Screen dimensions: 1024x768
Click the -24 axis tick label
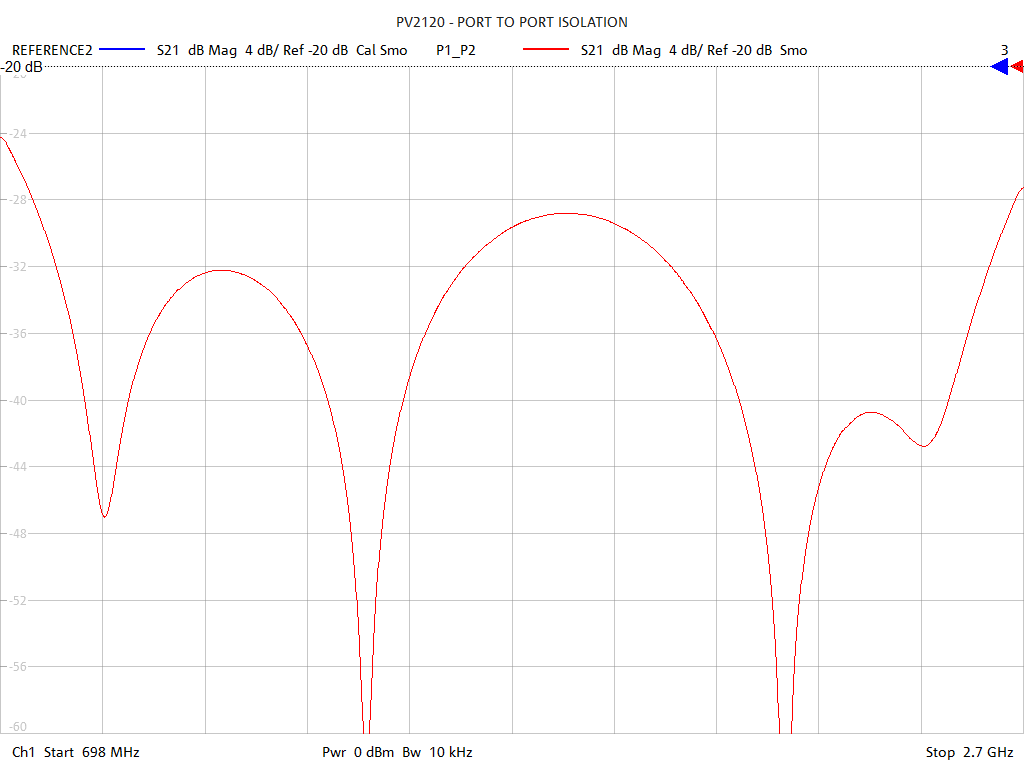point(16,133)
